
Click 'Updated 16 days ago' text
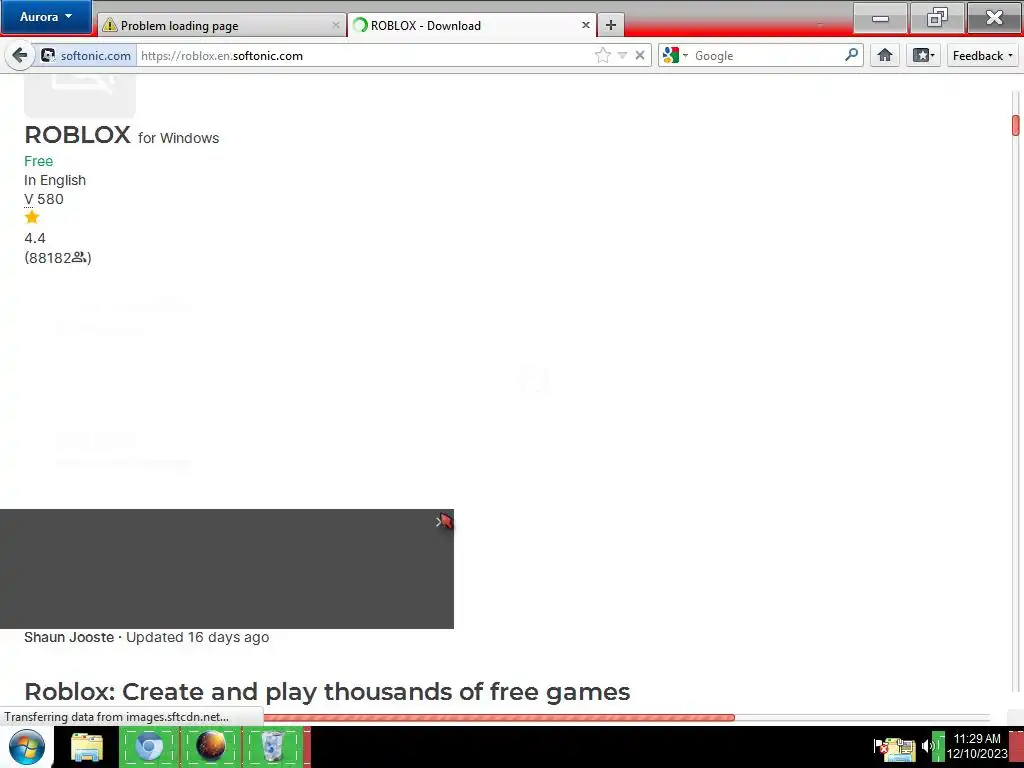point(197,637)
